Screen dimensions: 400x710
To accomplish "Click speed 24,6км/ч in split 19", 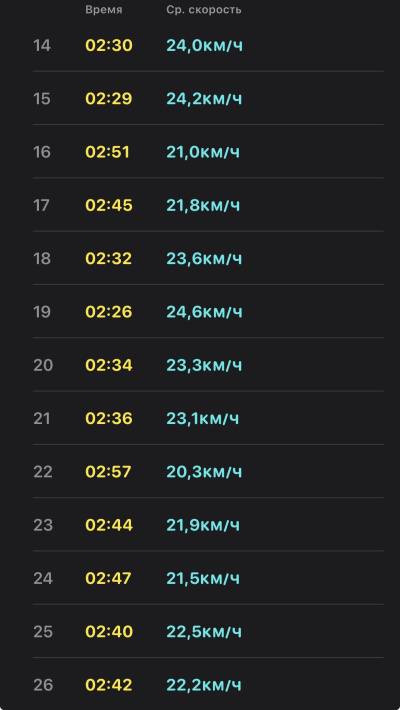I will pos(204,312).
